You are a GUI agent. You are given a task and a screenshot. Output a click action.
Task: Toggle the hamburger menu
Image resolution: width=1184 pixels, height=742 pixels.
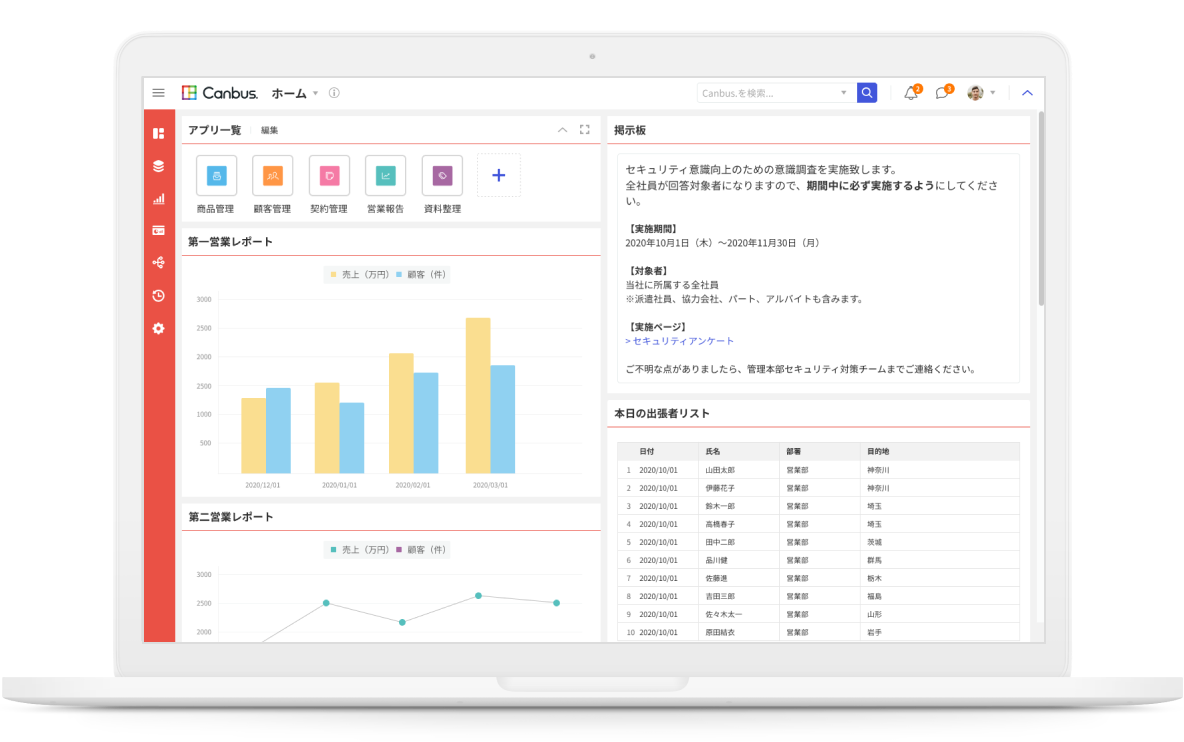click(158, 93)
